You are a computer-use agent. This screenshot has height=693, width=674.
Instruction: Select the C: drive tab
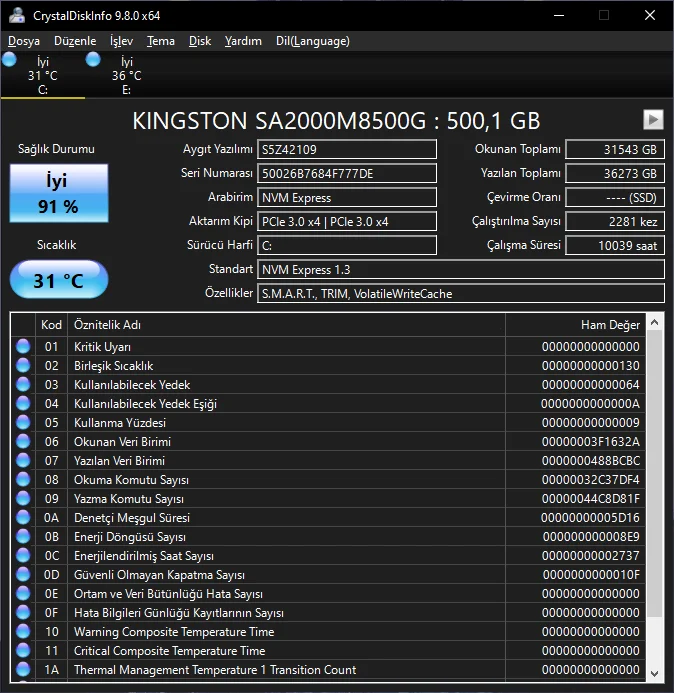tap(43, 75)
